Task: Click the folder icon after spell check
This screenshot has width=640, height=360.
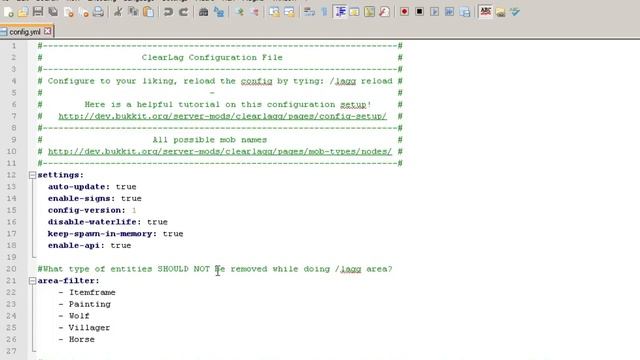Action: click(500, 12)
